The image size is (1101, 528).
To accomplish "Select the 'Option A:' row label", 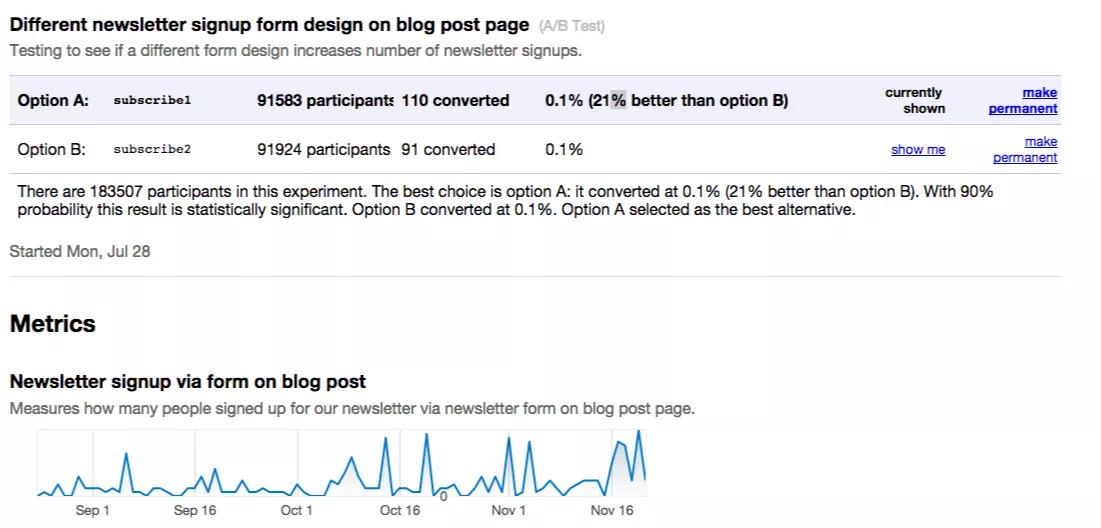I will [x=53, y=101].
